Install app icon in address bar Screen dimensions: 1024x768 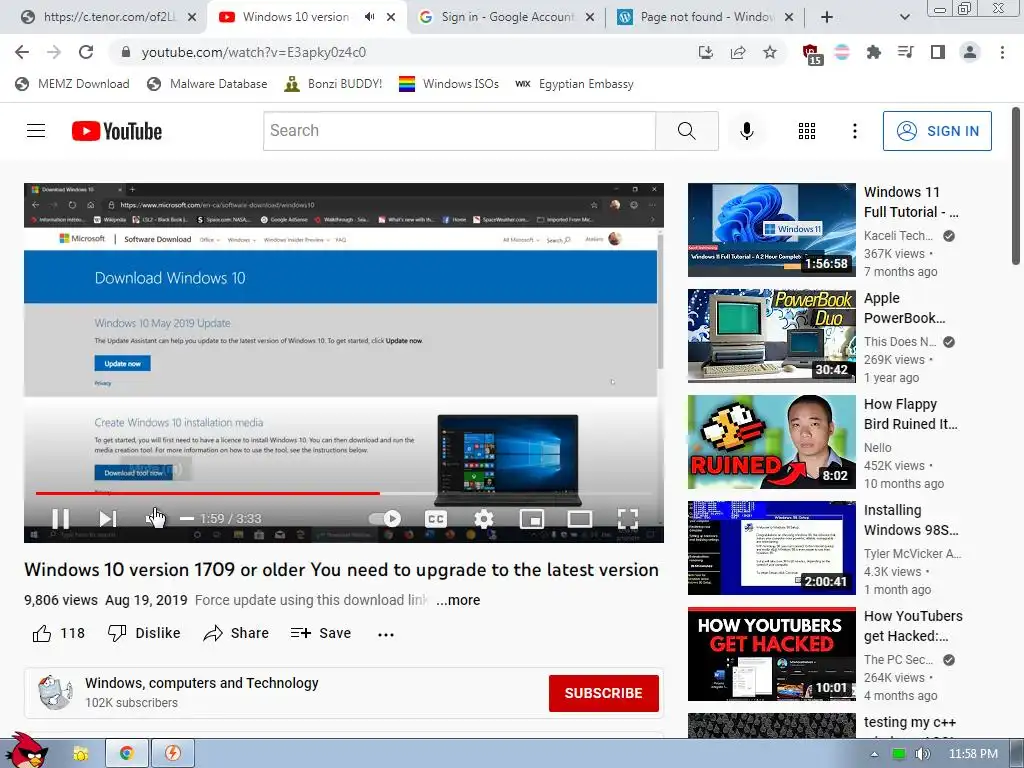(705, 52)
